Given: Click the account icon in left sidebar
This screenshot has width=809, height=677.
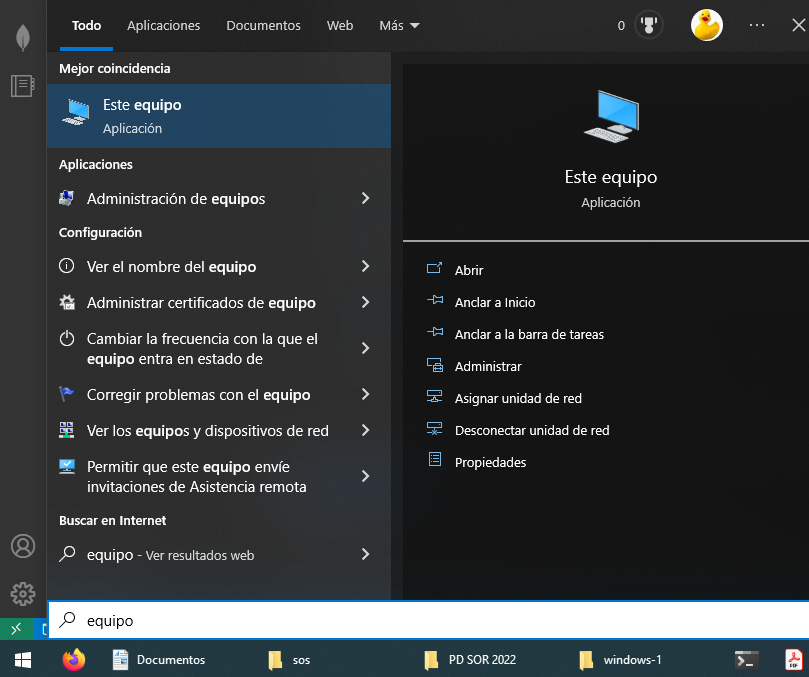Looking at the screenshot, I should (22, 546).
